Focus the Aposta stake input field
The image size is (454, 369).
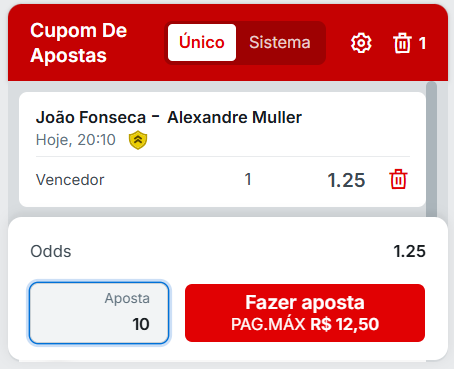pos(99,313)
